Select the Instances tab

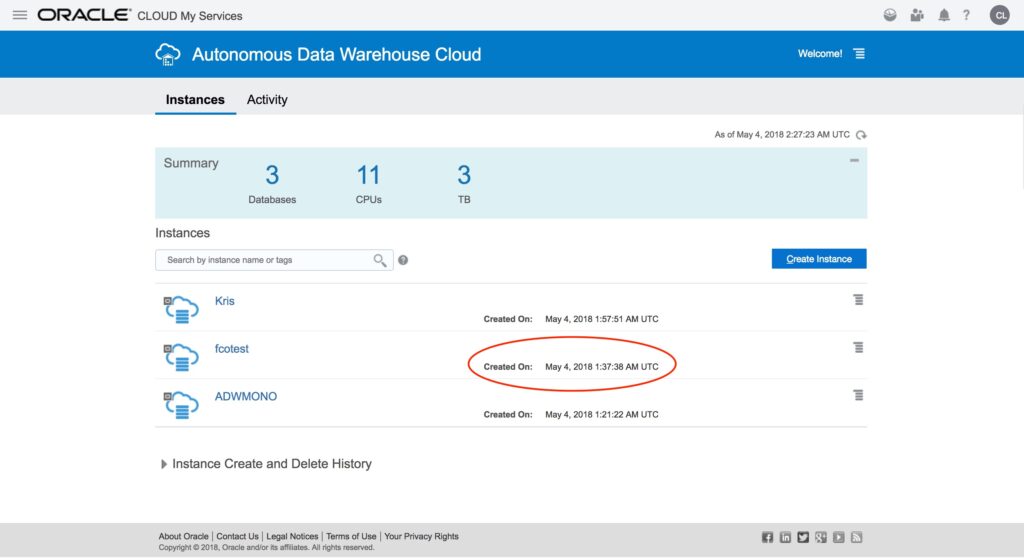(x=195, y=100)
